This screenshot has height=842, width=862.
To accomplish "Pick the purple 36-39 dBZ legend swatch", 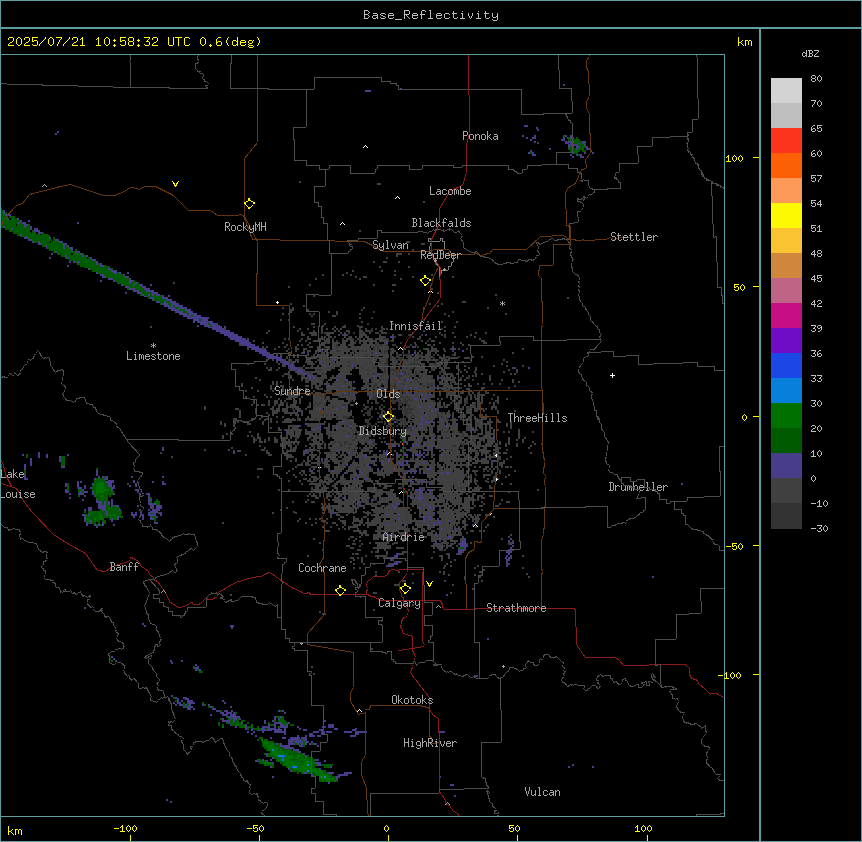I will click(x=786, y=341).
